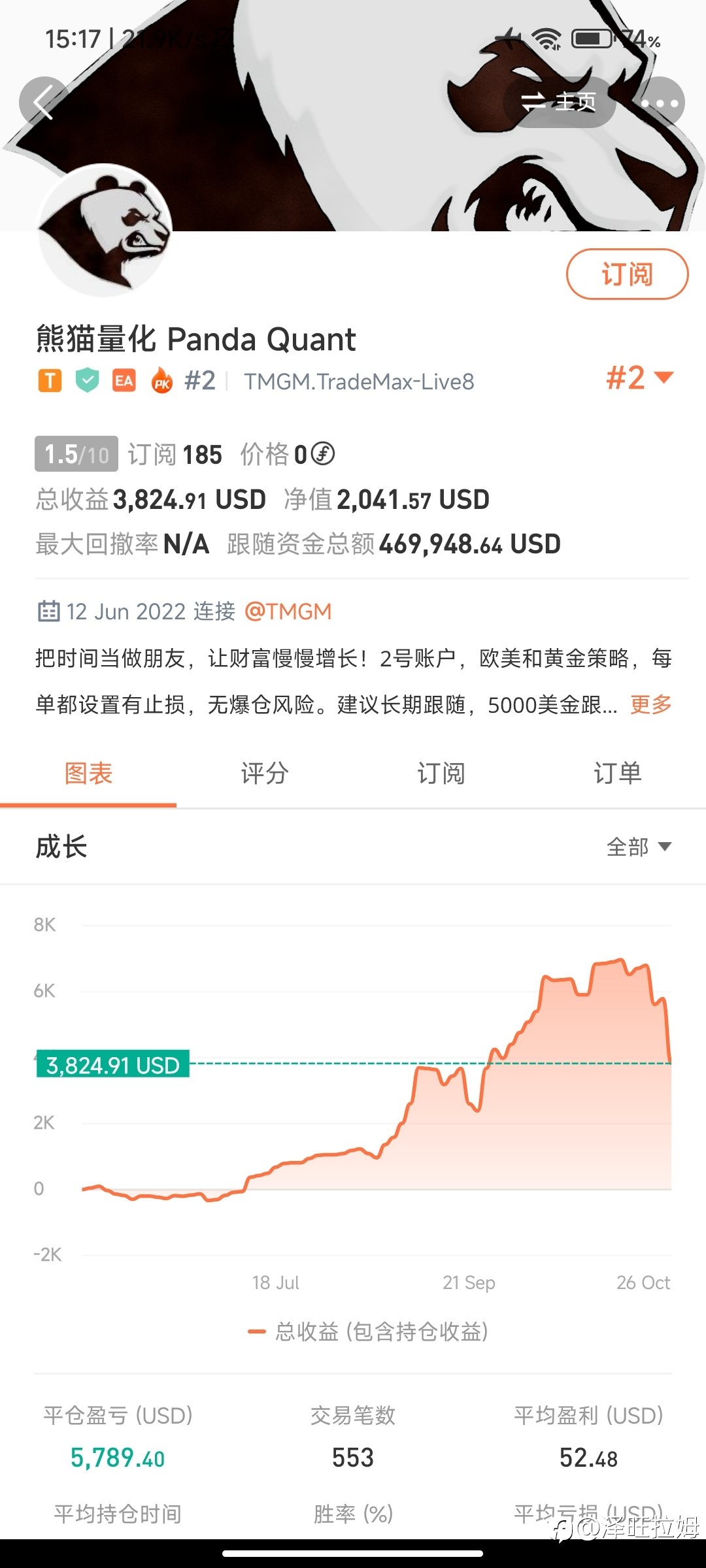The width and height of the screenshot is (706, 1568).
Task: Expand description with 更多 link
Action: click(651, 704)
